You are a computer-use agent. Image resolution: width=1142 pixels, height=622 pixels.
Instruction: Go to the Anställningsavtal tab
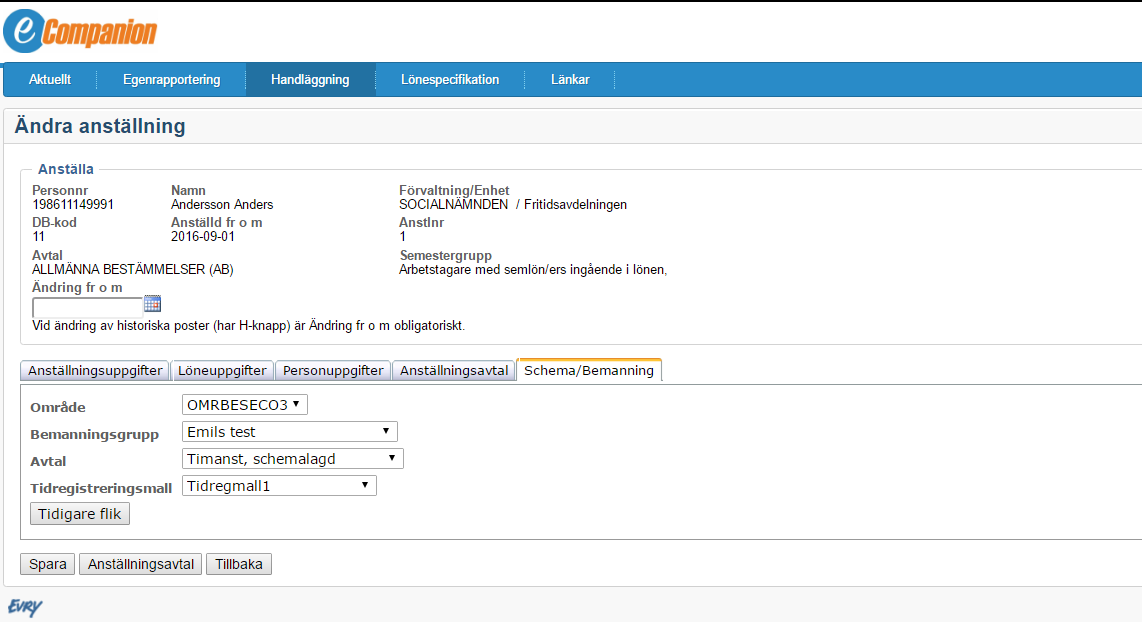454,370
